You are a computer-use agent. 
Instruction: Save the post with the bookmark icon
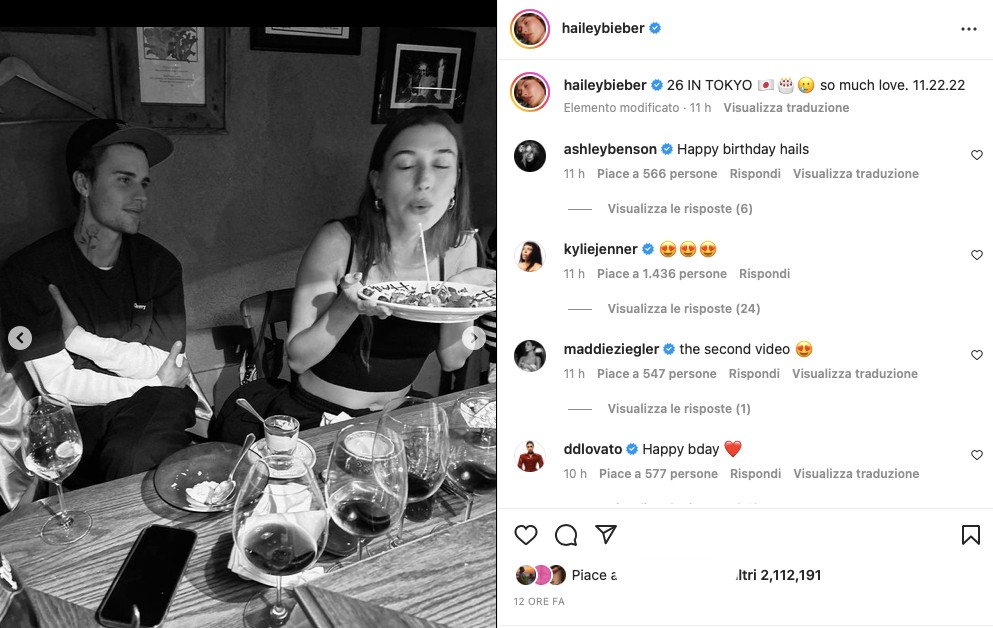[x=970, y=536]
